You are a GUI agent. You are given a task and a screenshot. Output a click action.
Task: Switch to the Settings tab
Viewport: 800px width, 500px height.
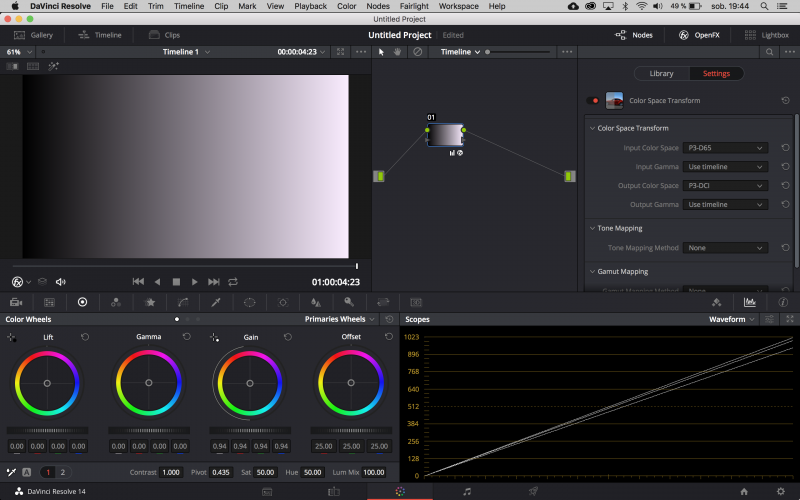[x=716, y=73]
